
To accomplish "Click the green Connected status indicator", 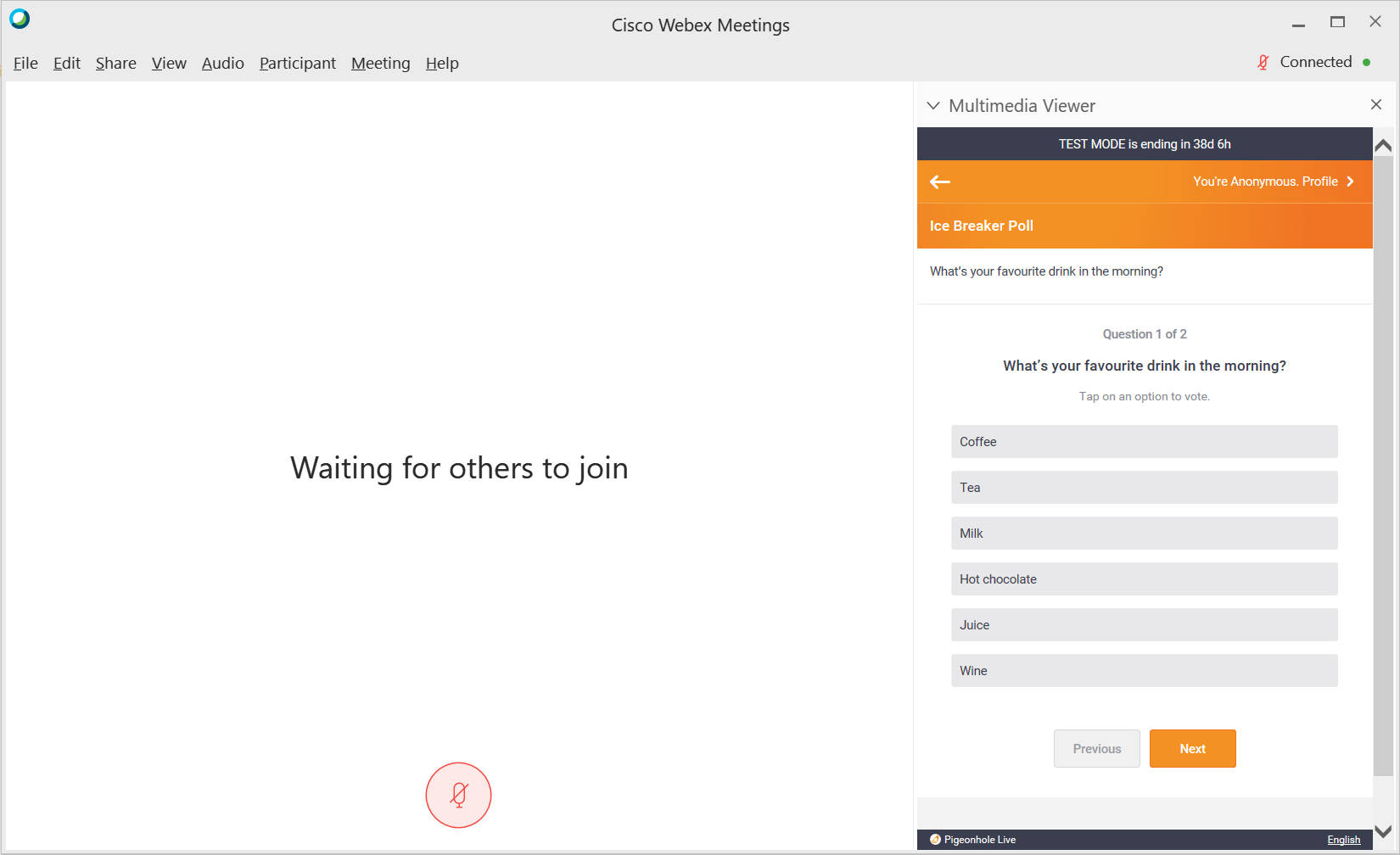I will (x=1366, y=61).
